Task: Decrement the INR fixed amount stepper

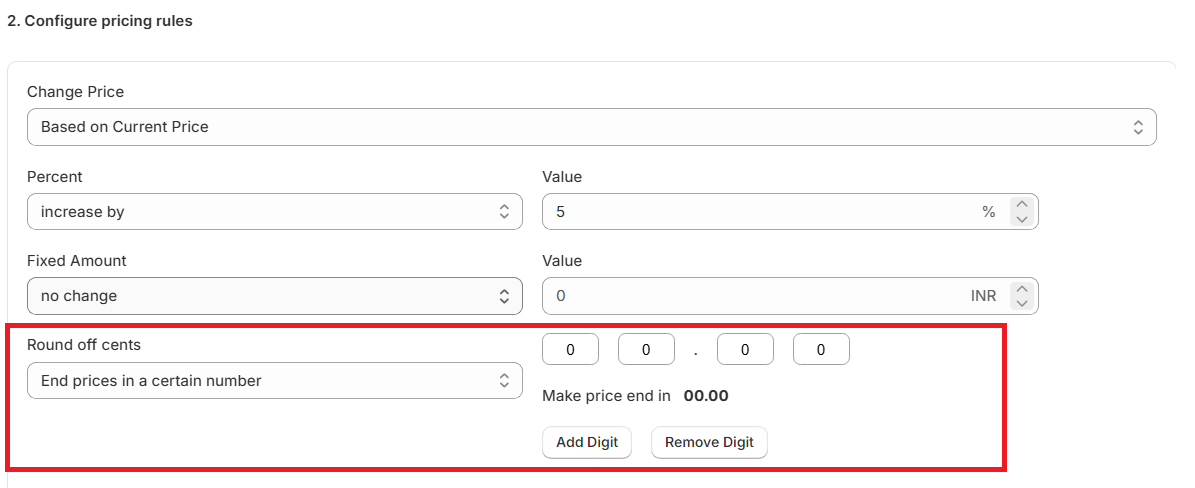Action: point(1022,303)
